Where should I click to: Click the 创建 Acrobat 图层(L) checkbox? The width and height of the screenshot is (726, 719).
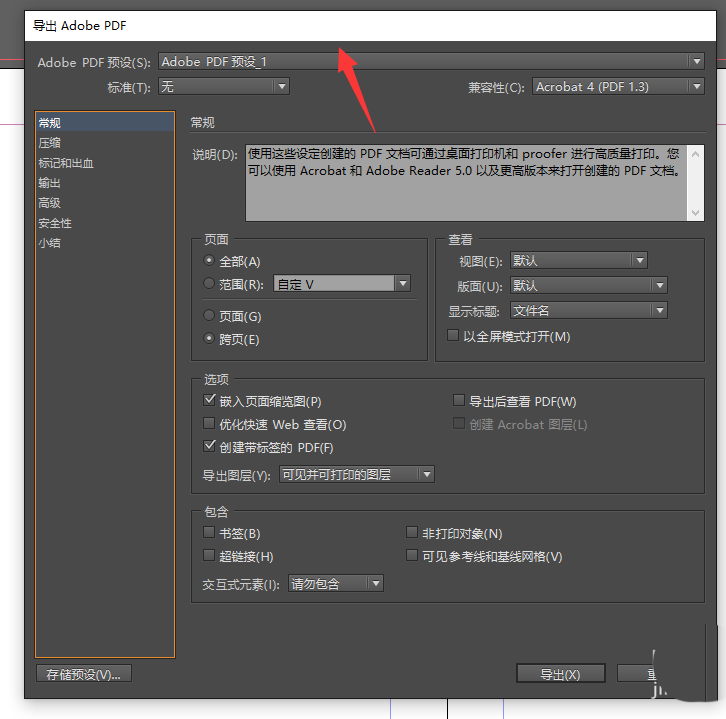pos(459,423)
